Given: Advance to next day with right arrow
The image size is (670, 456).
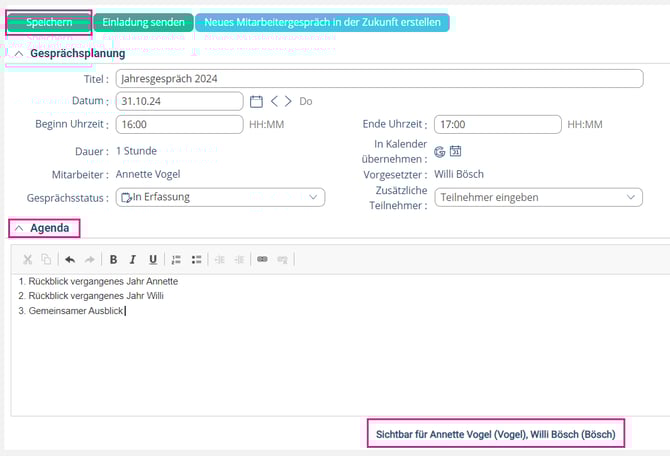Looking at the screenshot, I should click(x=289, y=101).
